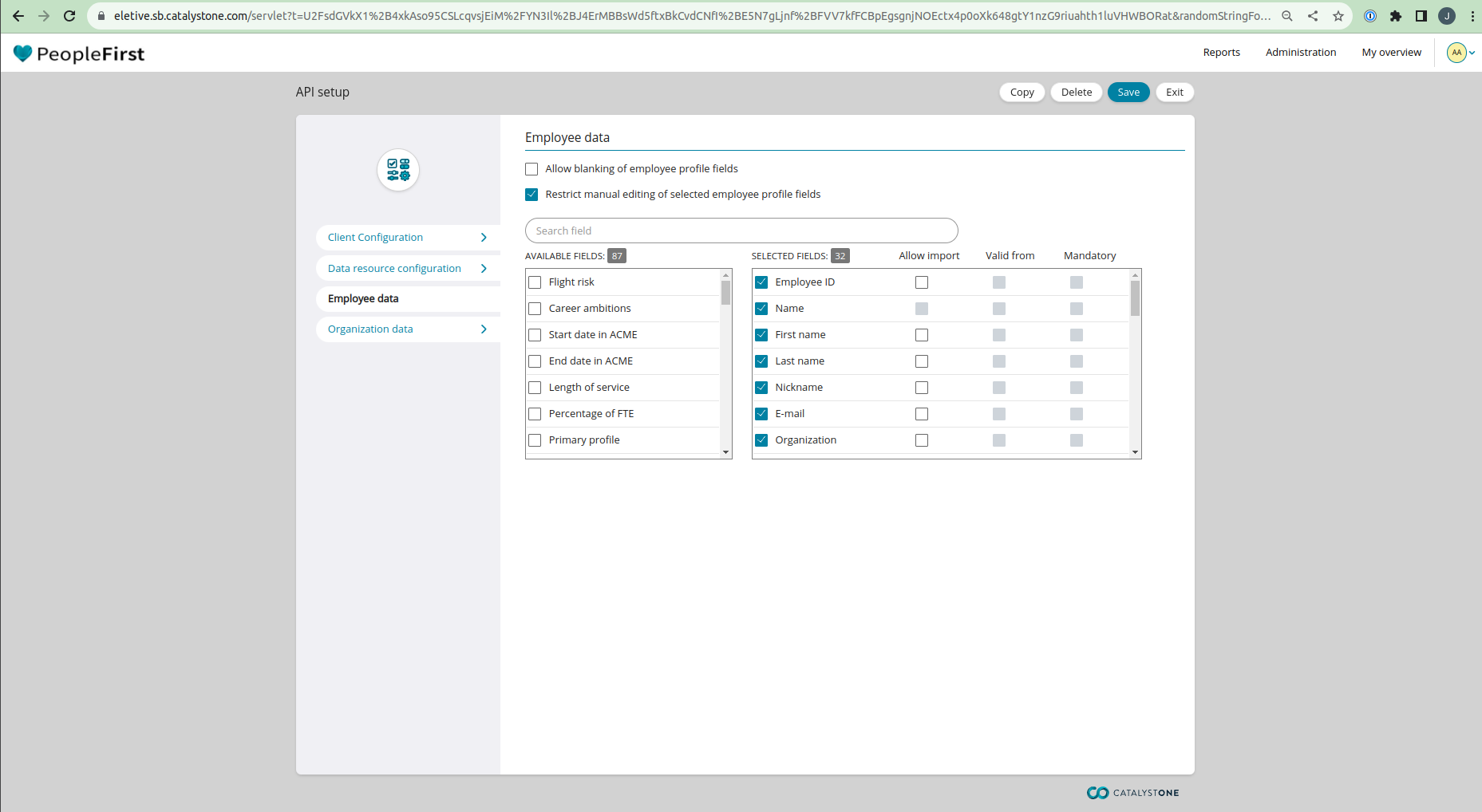Uncheck the Employee ID selected field
1482x812 pixels.
(761, 282)
